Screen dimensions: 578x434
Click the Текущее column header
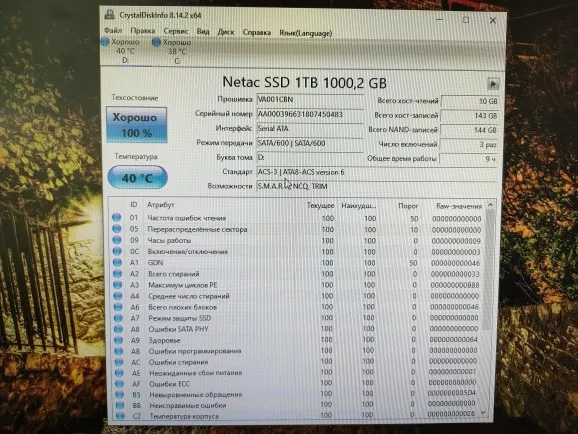pyautogui.click(x=320, y=205)
